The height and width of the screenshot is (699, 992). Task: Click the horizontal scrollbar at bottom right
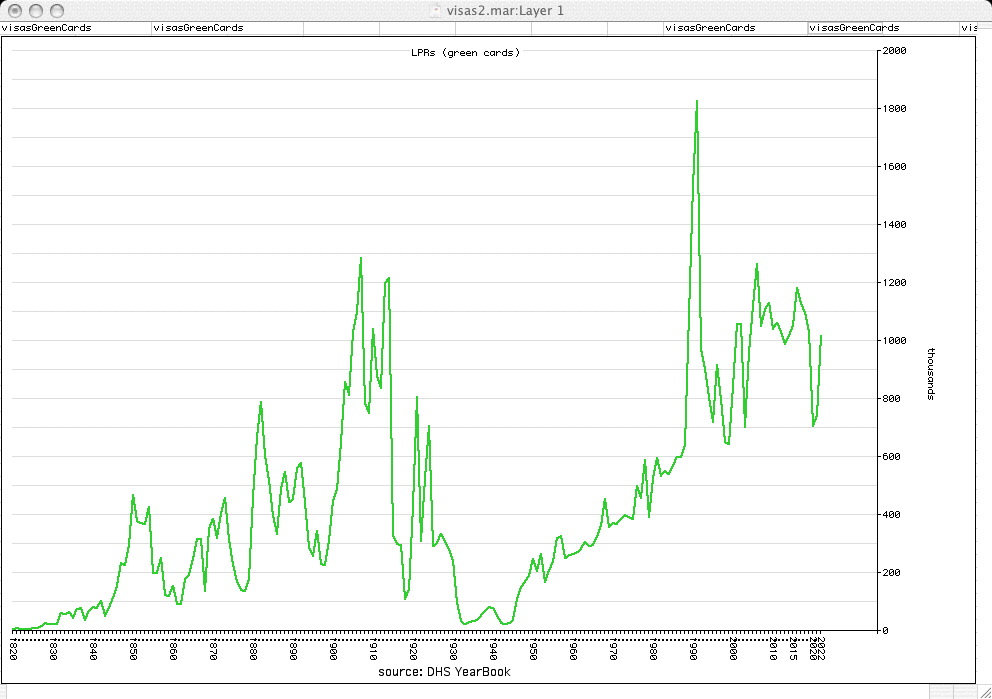[955, 691]
